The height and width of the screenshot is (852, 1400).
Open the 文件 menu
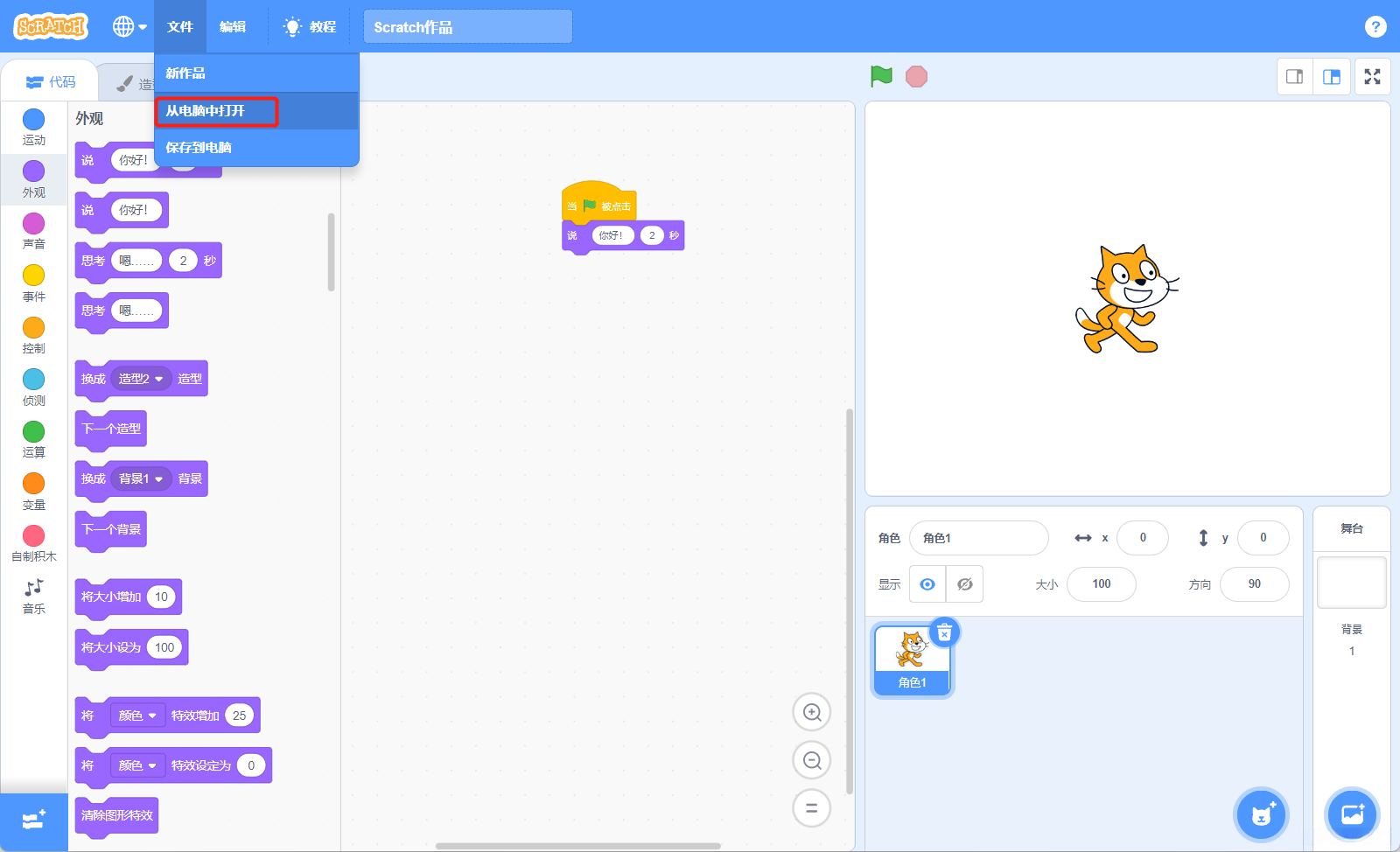pyautogui.click(x=180, y=26)
